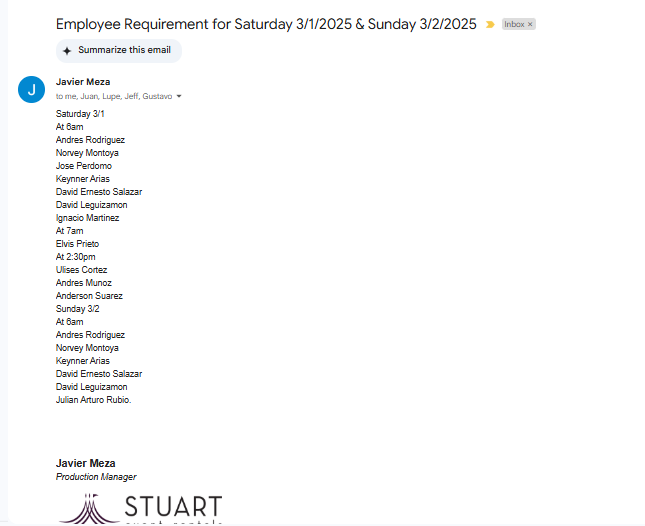This screenshot has height=526, width=645.
Task: Click Javier Meza in the signature block
Action: point(85,463)
